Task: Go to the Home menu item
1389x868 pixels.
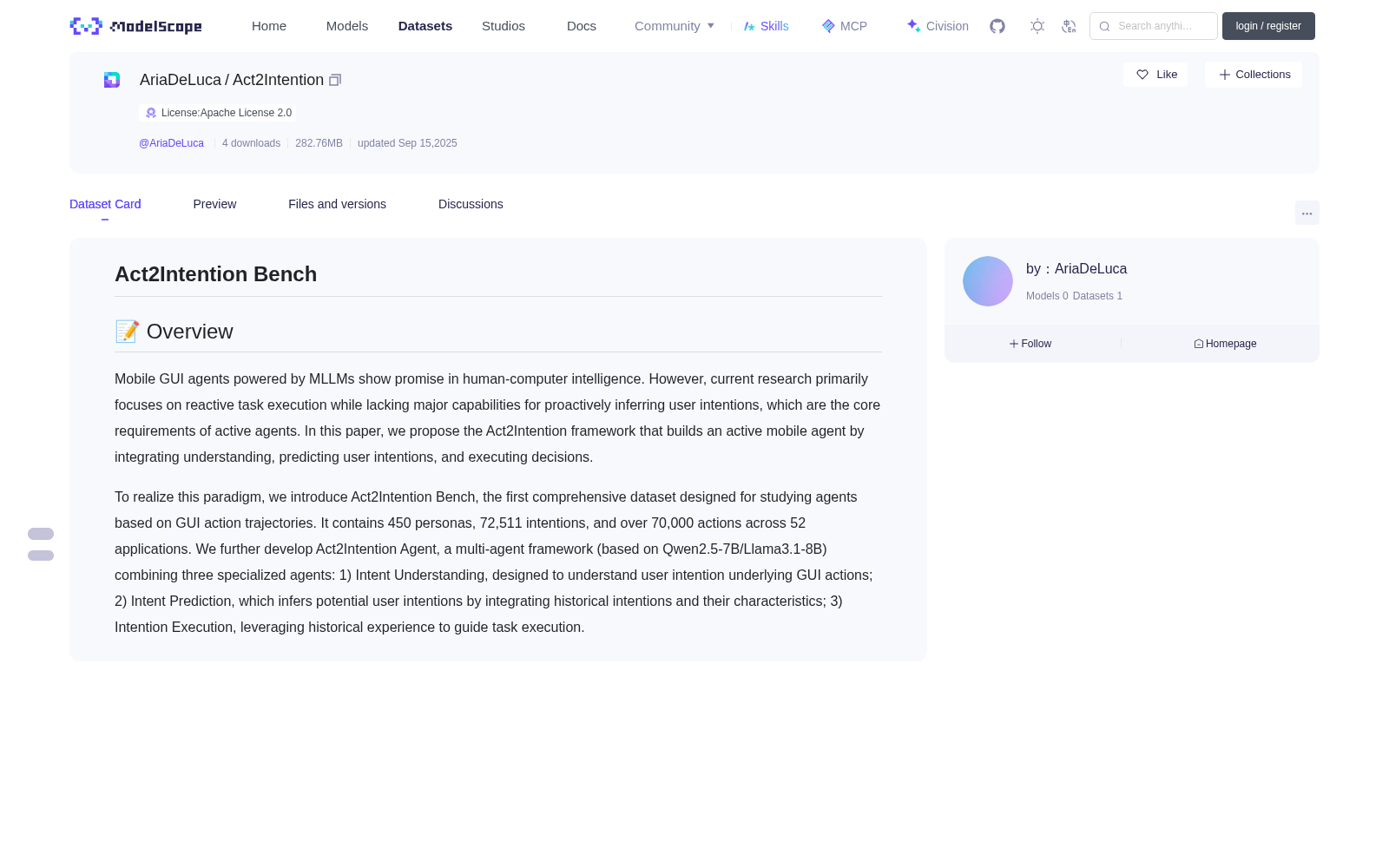Action: [269, 26]
